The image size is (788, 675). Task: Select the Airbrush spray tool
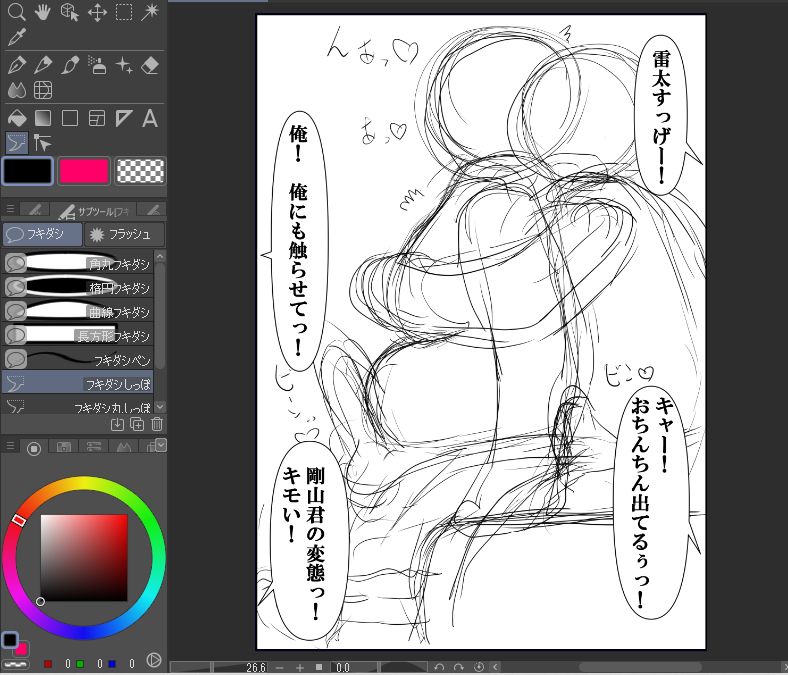[97, 65]
